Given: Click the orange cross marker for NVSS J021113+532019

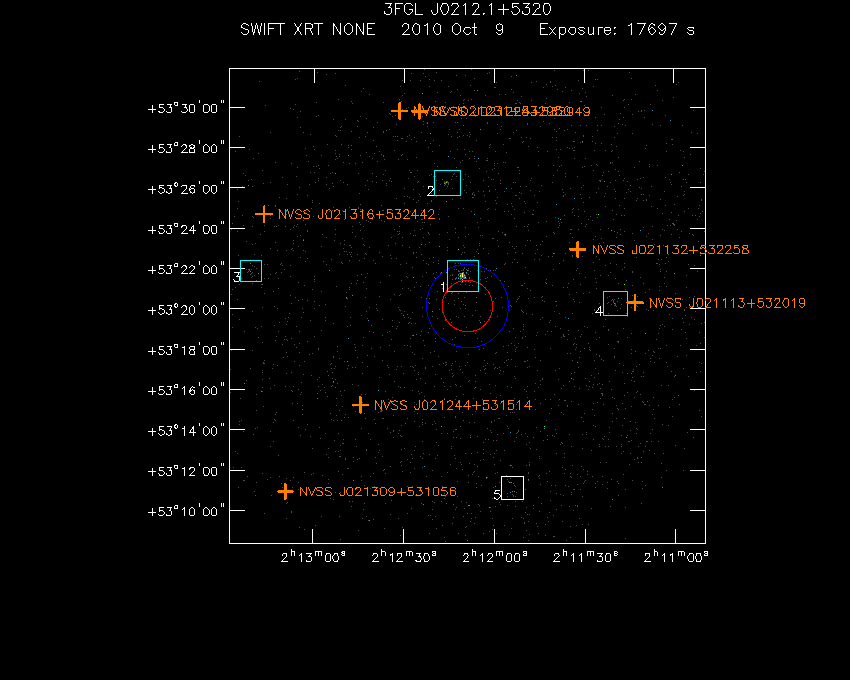Looking at the screenshot, I should [x=635, y=303].
